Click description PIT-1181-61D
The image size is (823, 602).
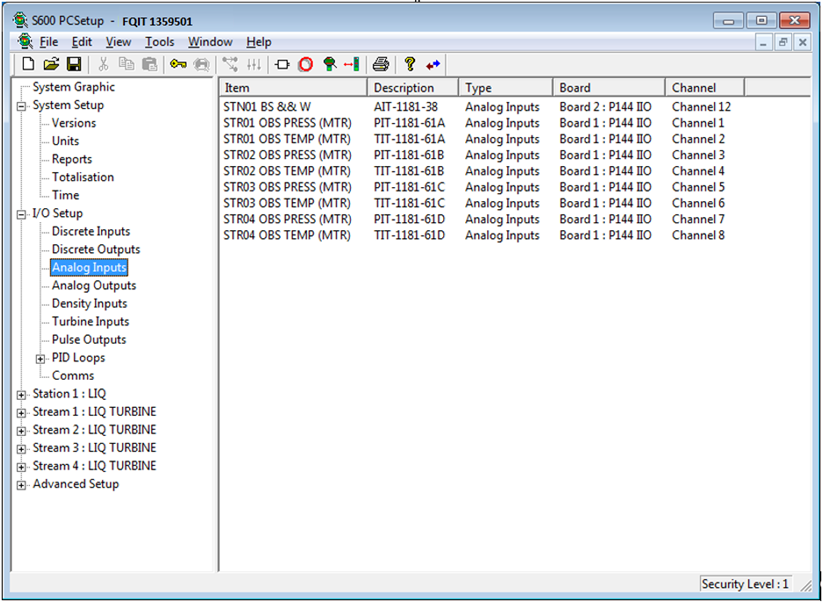point(409,219)
